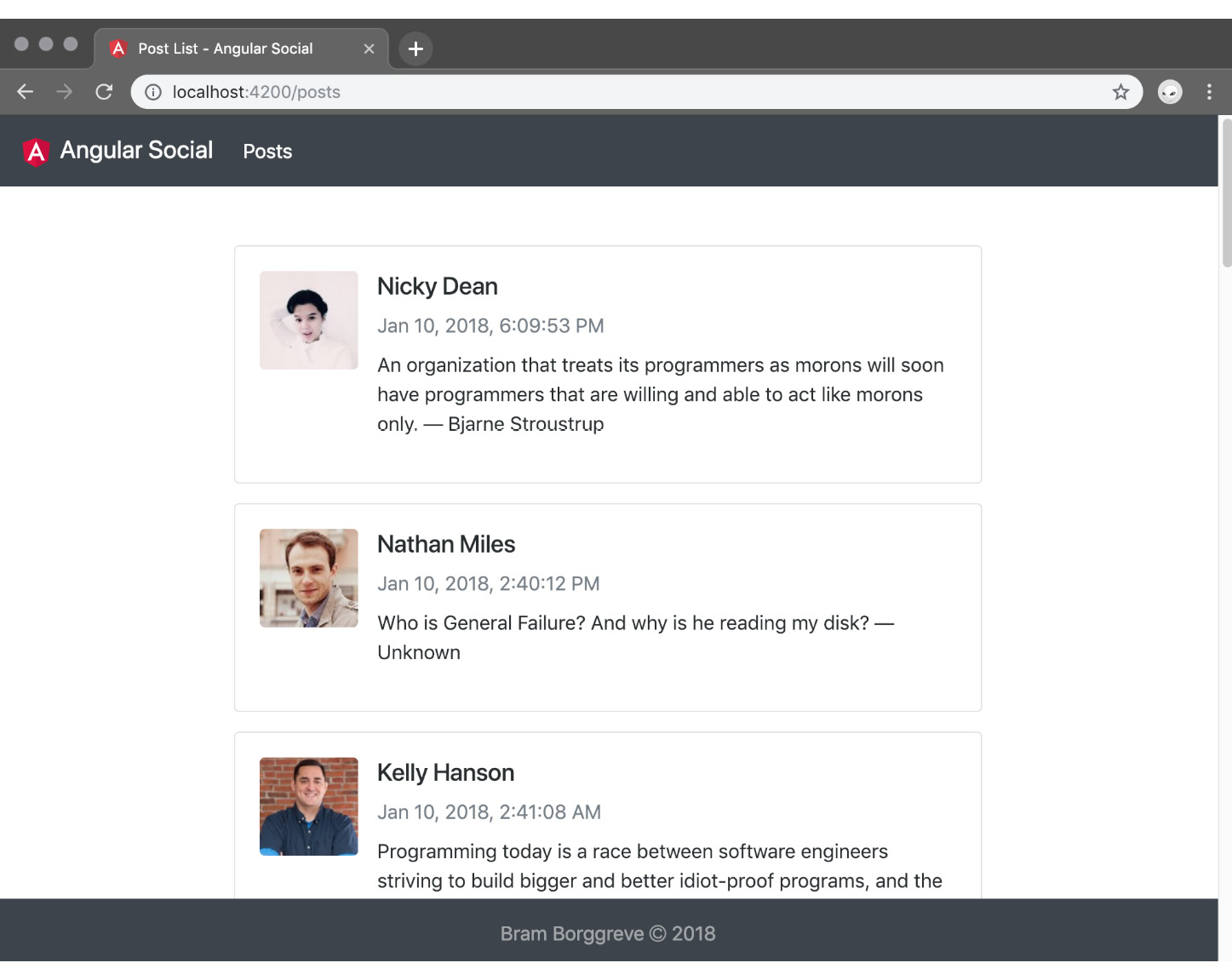Click the General Failure quote text

click(x=636, y=638)
